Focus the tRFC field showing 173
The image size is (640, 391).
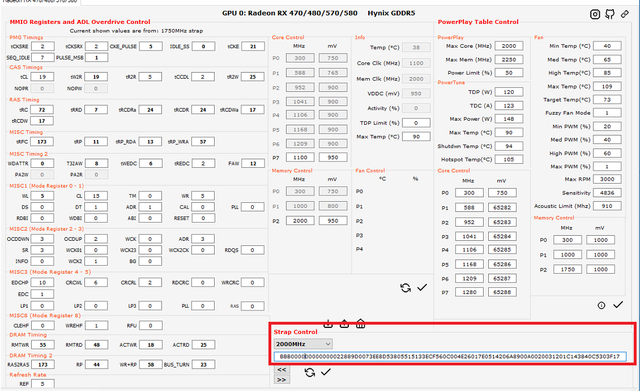(x=42, y=142)
